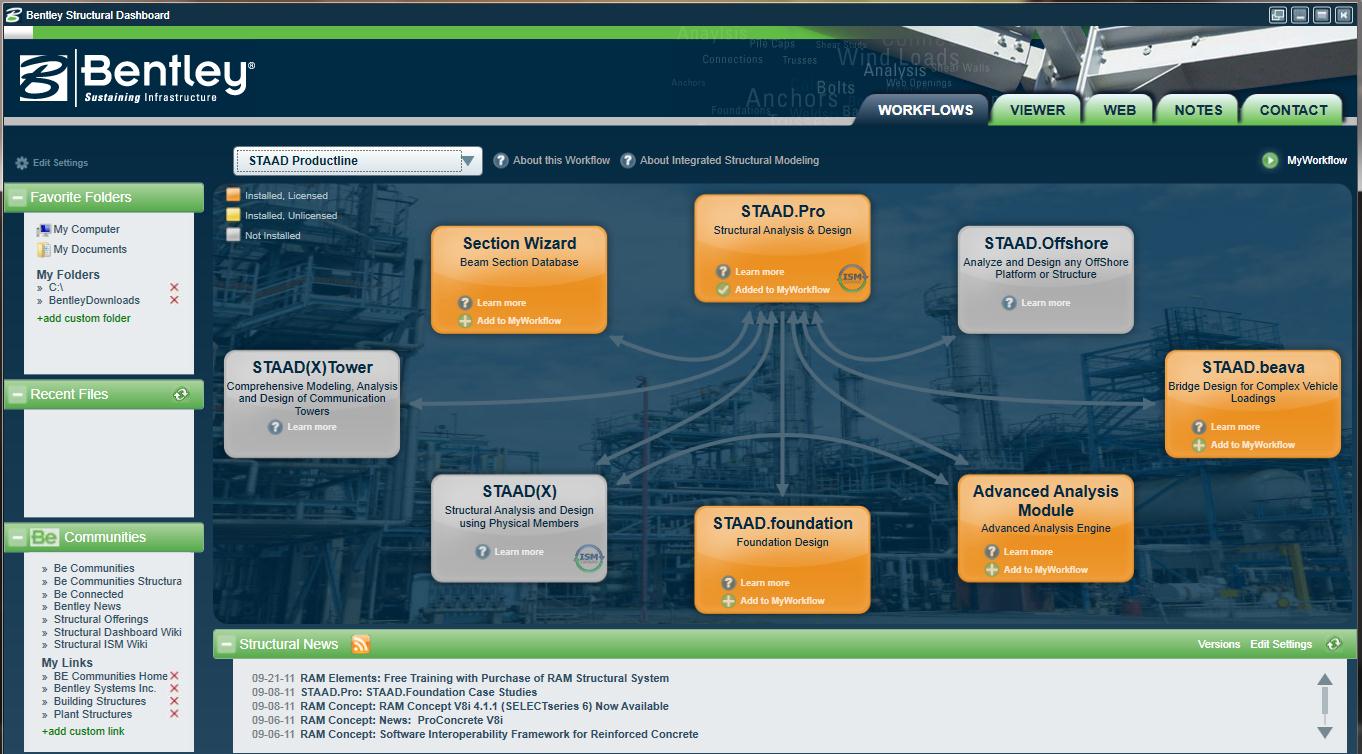Open Structural Offerings link
This screenshot has height=754, width=1362.
click(101, 620)
